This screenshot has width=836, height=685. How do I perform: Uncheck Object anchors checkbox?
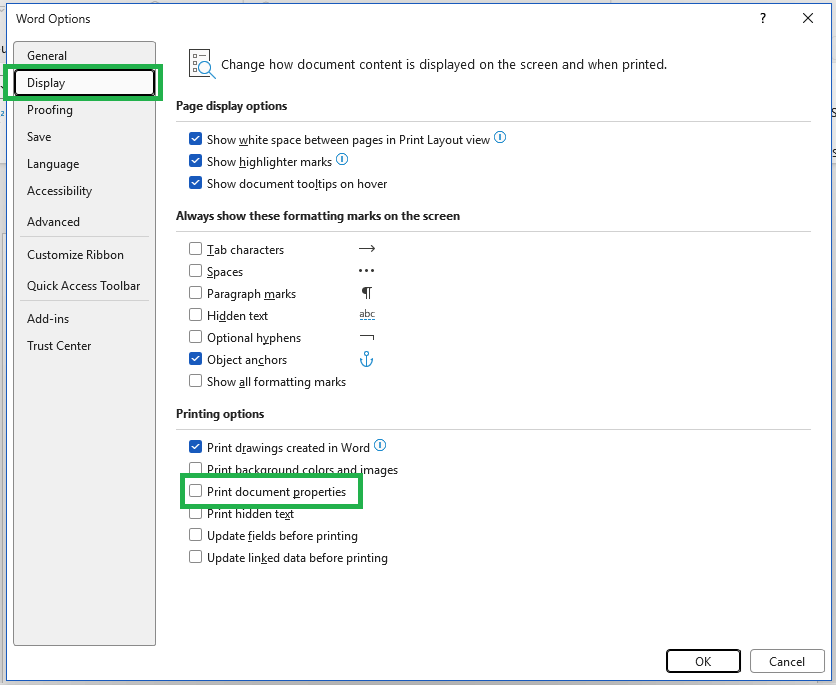[196, 359]
